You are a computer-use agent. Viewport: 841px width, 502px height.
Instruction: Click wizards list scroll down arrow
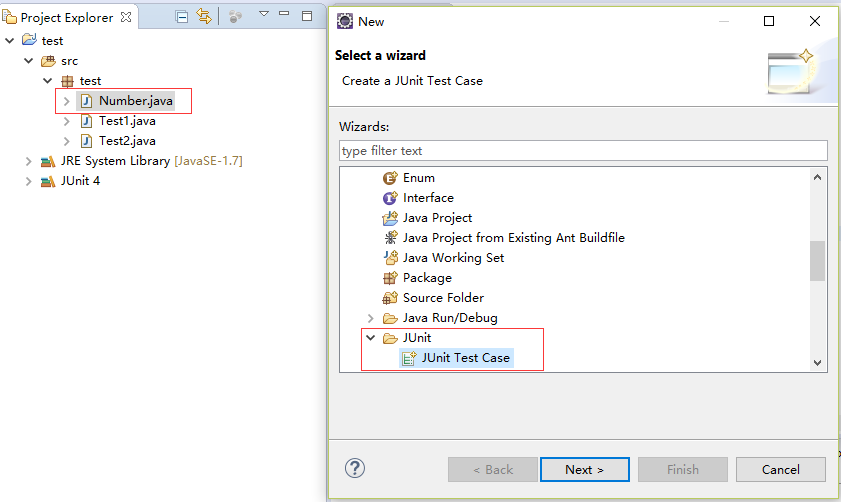[x=817, y=363]
